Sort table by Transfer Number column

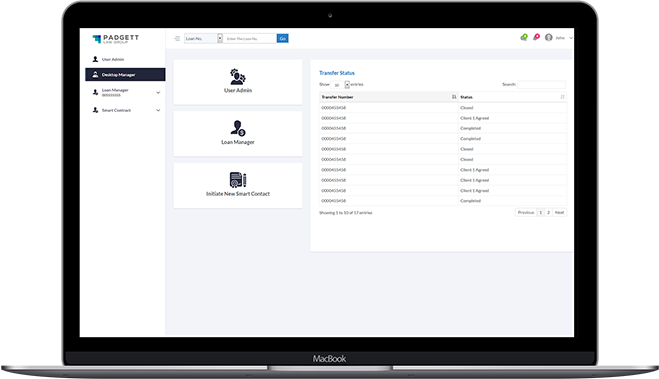454,97
